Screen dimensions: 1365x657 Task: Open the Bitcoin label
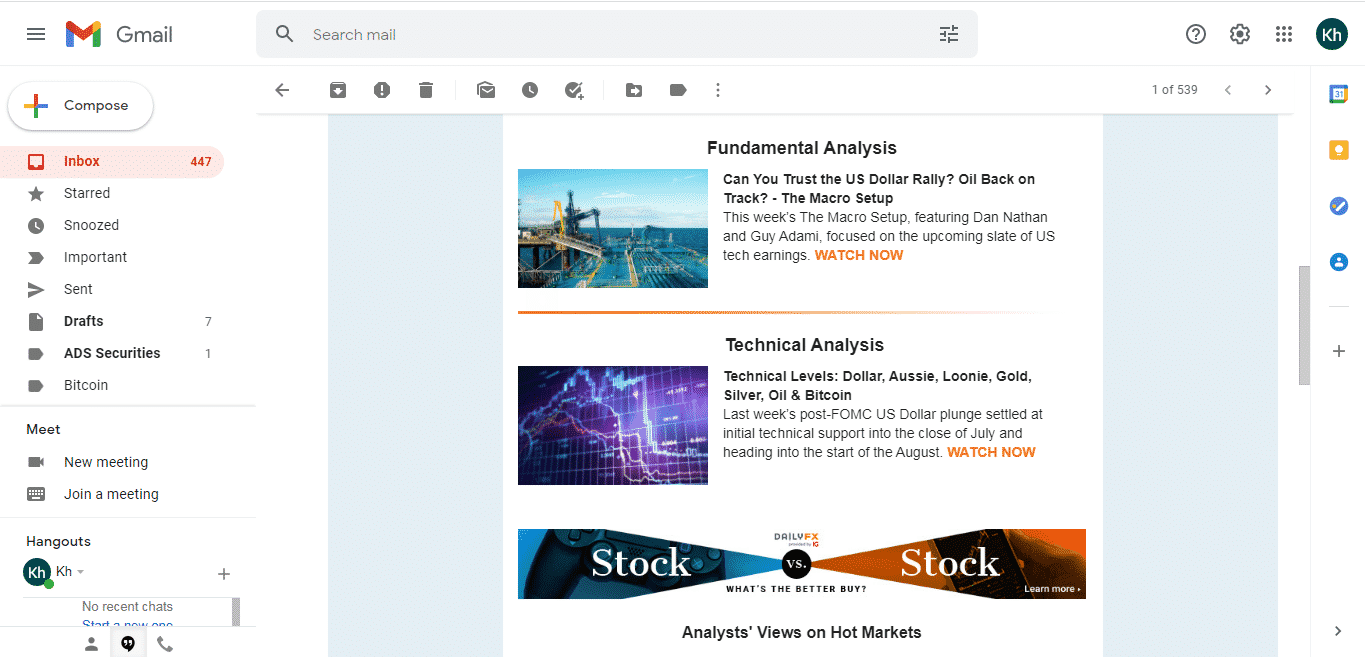[x=112, y=385]
